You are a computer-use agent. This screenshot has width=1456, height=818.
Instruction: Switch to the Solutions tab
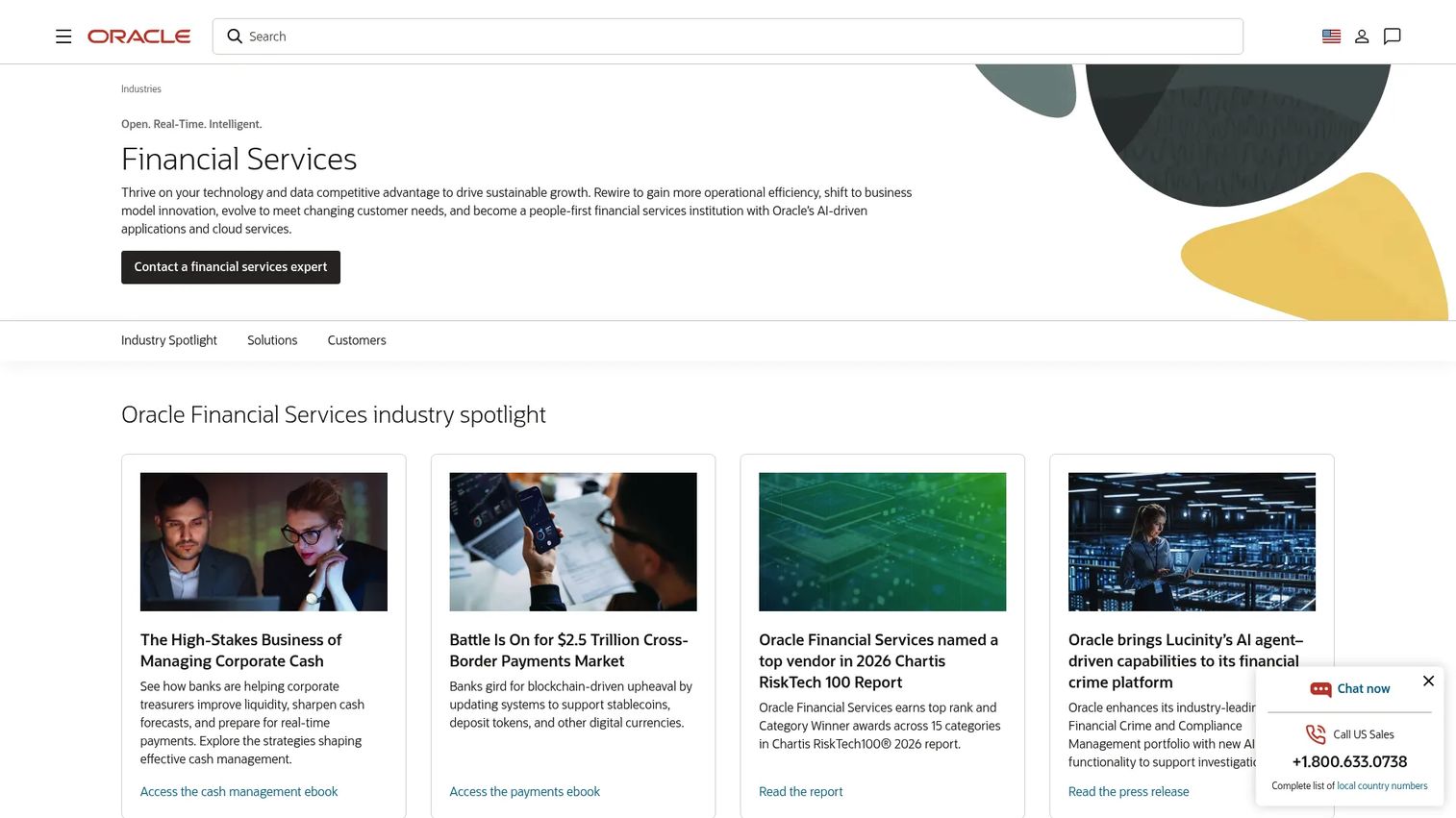point(272,340)
